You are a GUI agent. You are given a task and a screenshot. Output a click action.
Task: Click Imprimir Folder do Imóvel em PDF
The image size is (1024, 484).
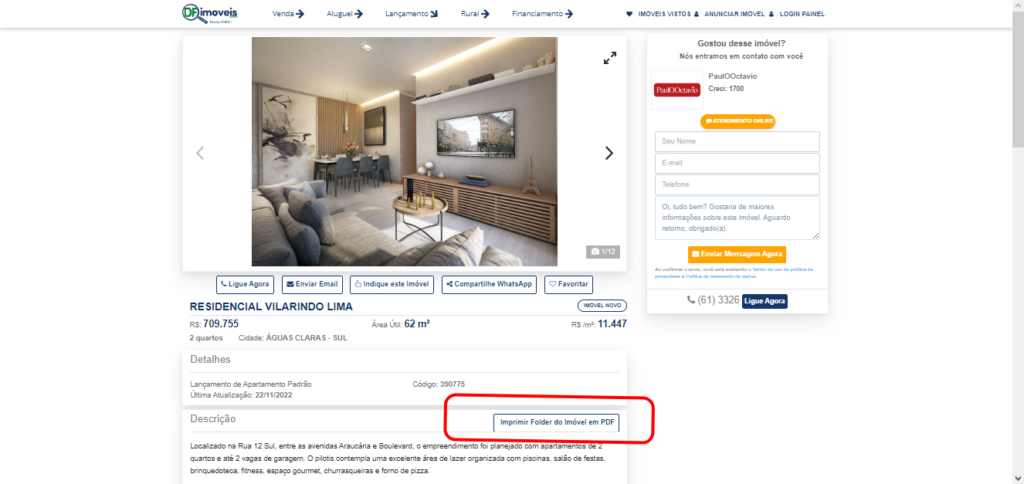(x=557, y=423)
